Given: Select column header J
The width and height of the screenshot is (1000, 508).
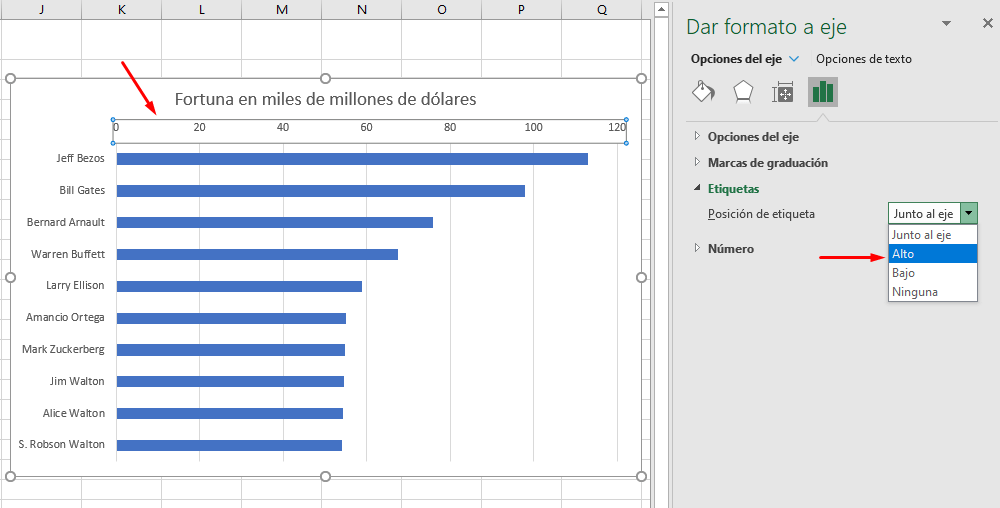Looking at the screenshot, I should [x=41, y=10].
